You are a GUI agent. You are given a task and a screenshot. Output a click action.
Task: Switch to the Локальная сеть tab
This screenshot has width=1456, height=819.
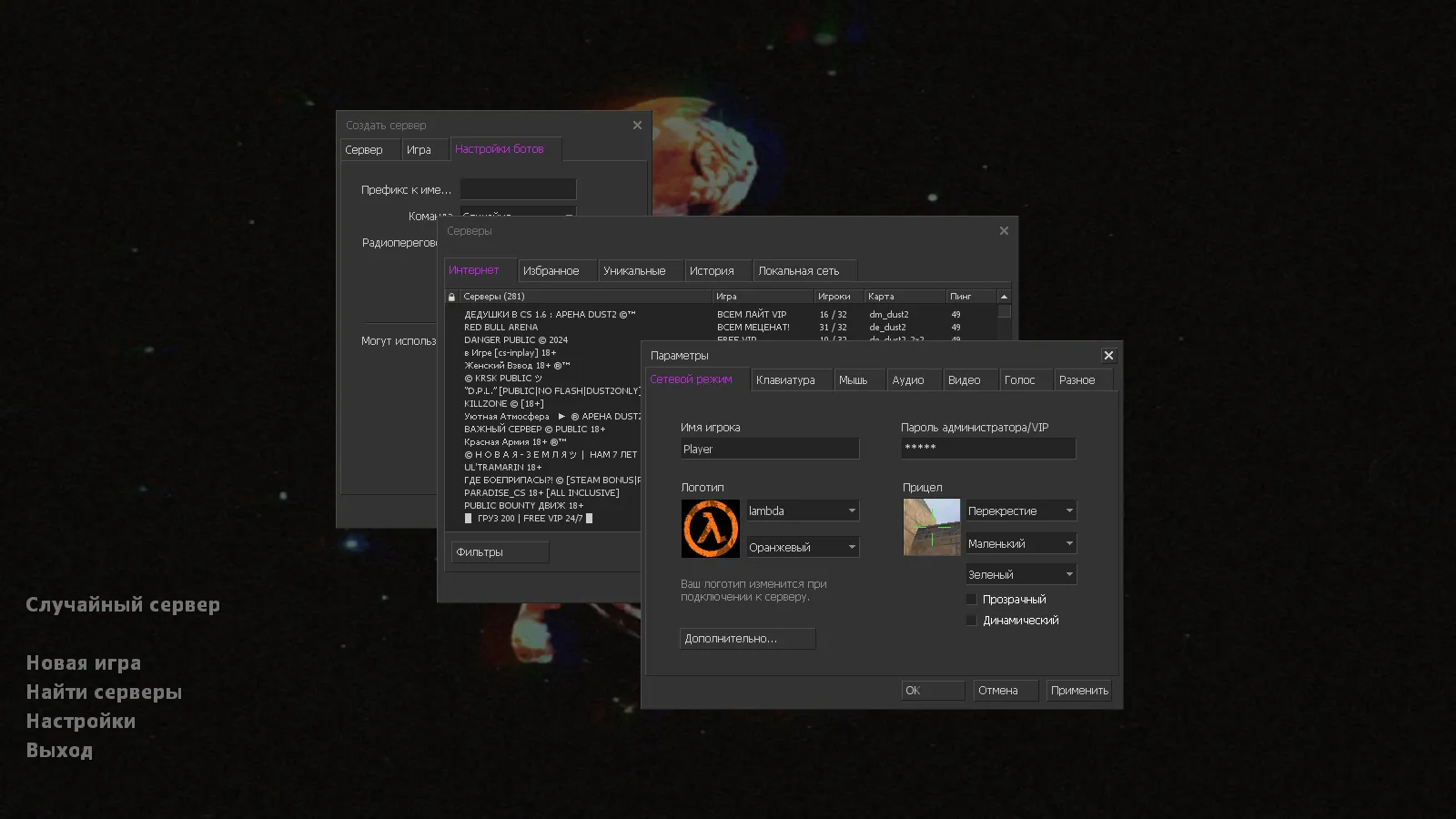tap(804, 270)
